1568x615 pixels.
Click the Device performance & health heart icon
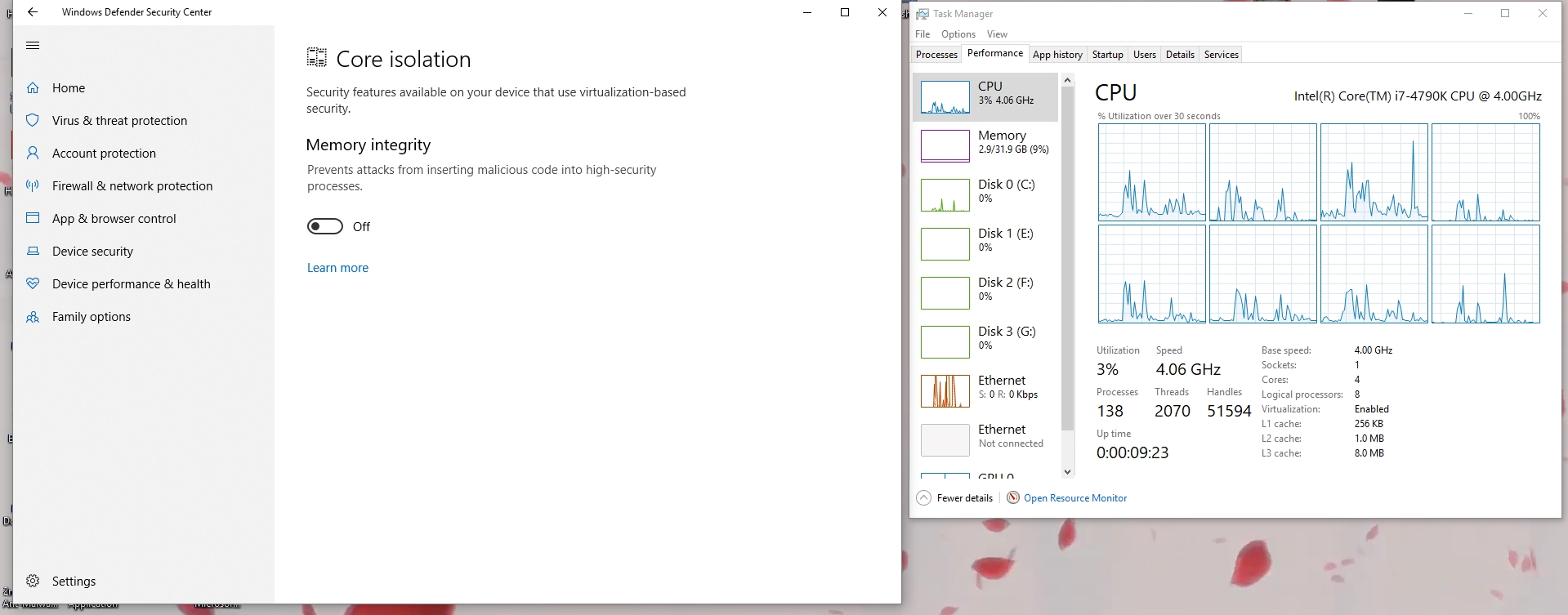33,284
